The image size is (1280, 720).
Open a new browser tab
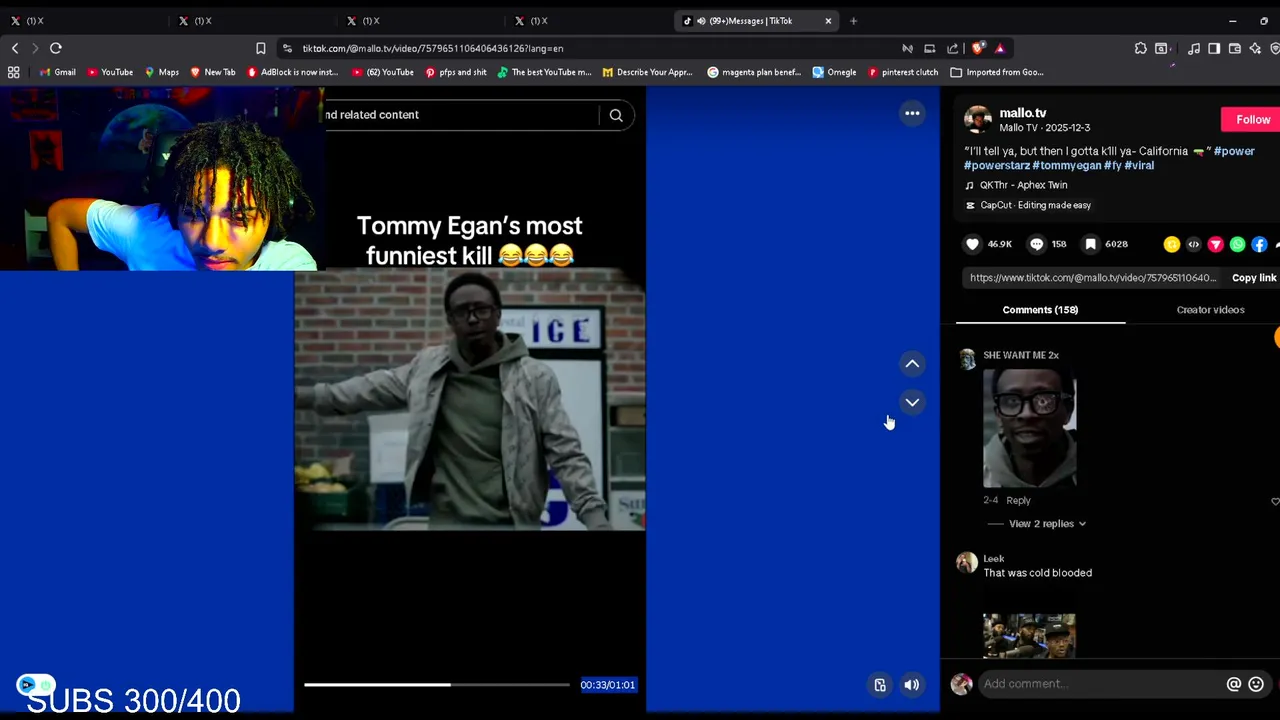point(853,21)
